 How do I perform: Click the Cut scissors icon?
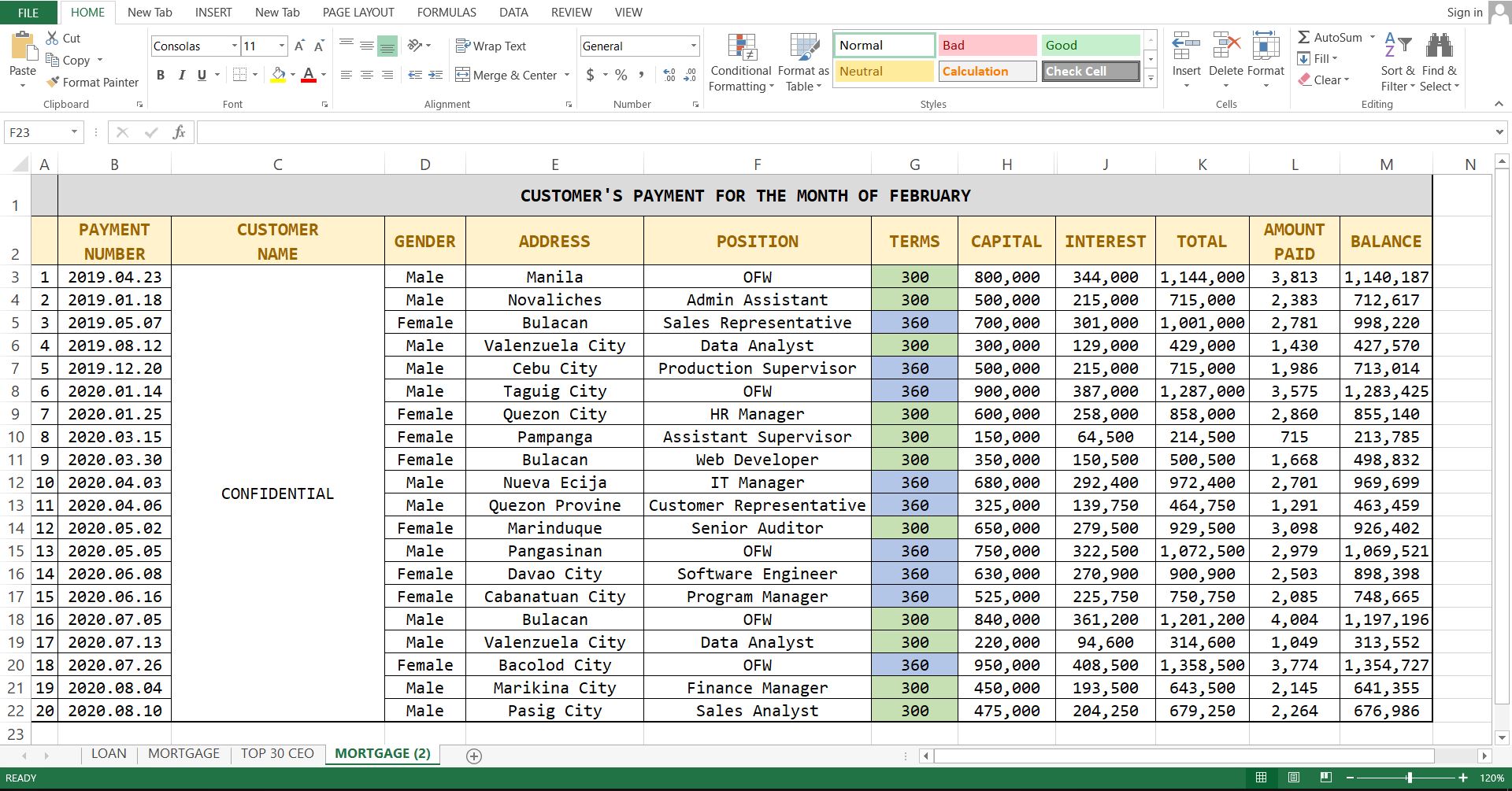point(52,38)
